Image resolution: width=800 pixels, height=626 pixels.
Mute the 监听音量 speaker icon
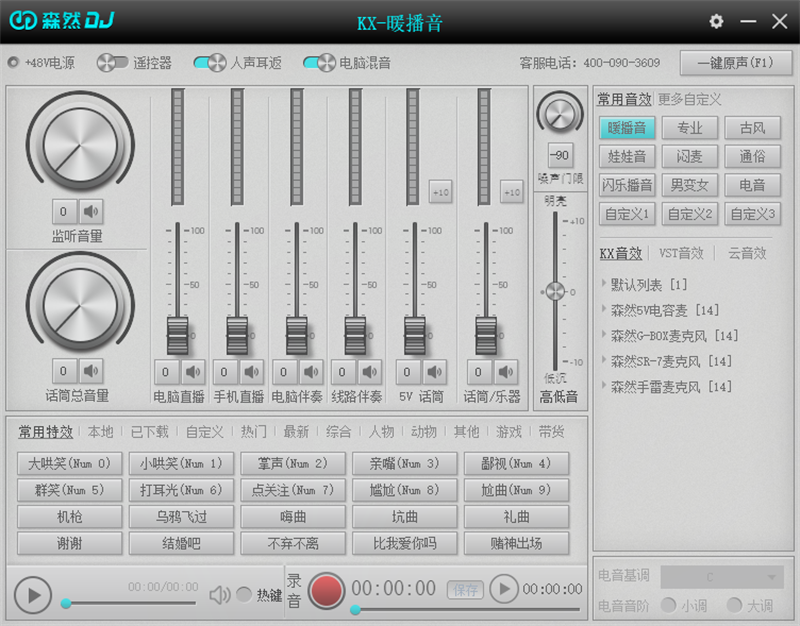92,211
